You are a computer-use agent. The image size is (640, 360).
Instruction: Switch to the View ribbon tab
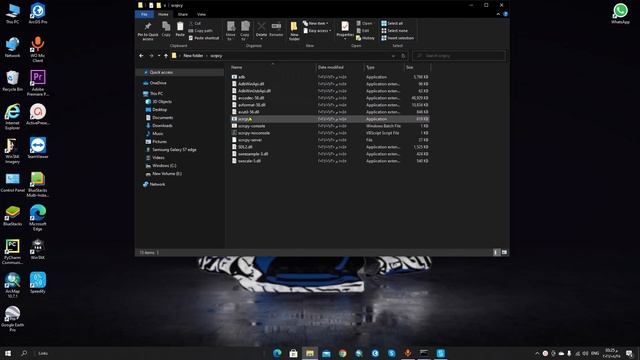pyautogui.click(x=201, y=14)
